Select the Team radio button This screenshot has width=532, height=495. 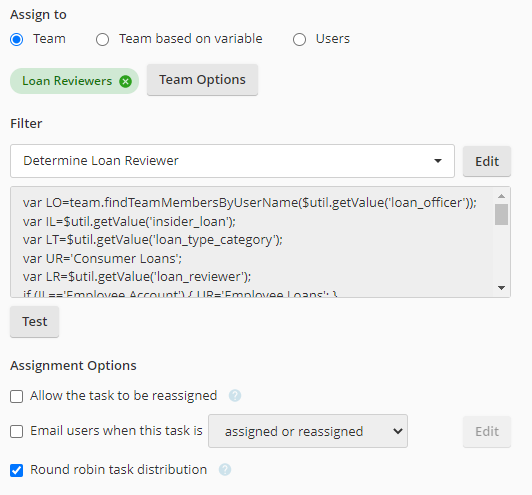17,39
